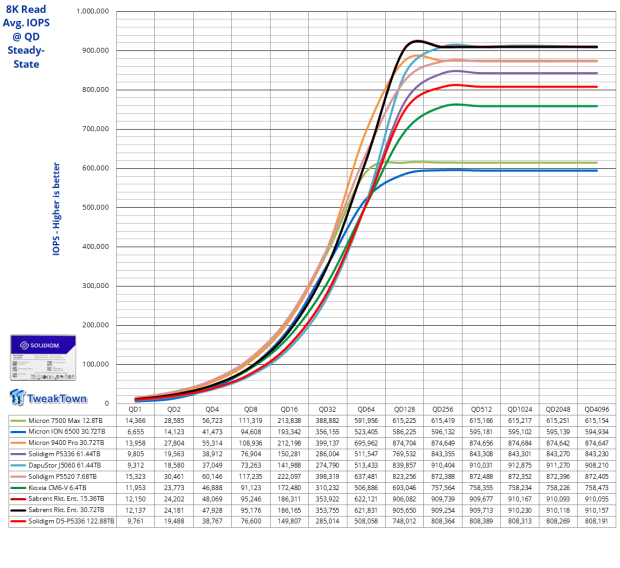Click the 500,000 y-axis label
Image resolution: width=620 pixels, height=568 pixels.
pos(96,207)
